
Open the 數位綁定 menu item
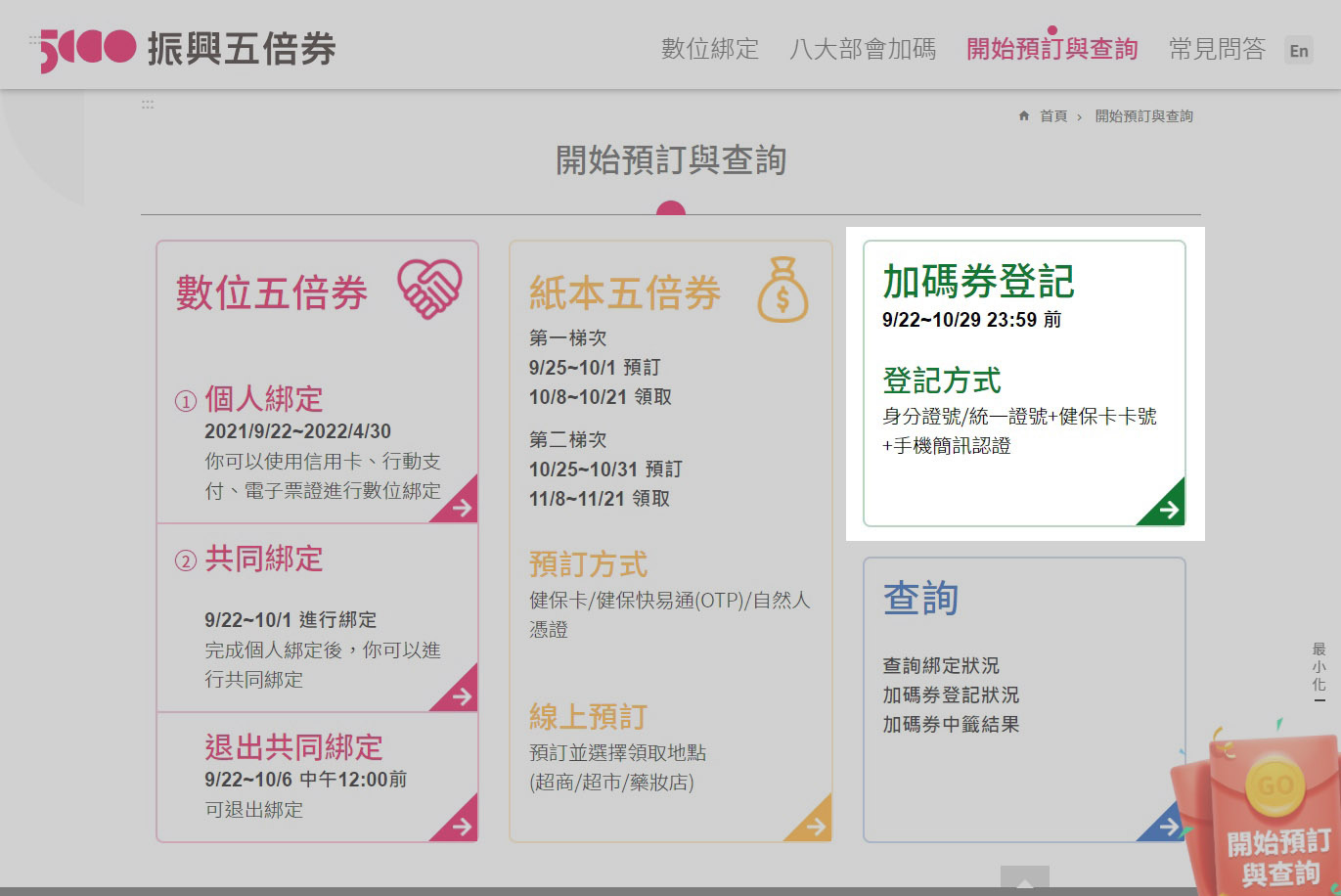(x=710, y=49)
